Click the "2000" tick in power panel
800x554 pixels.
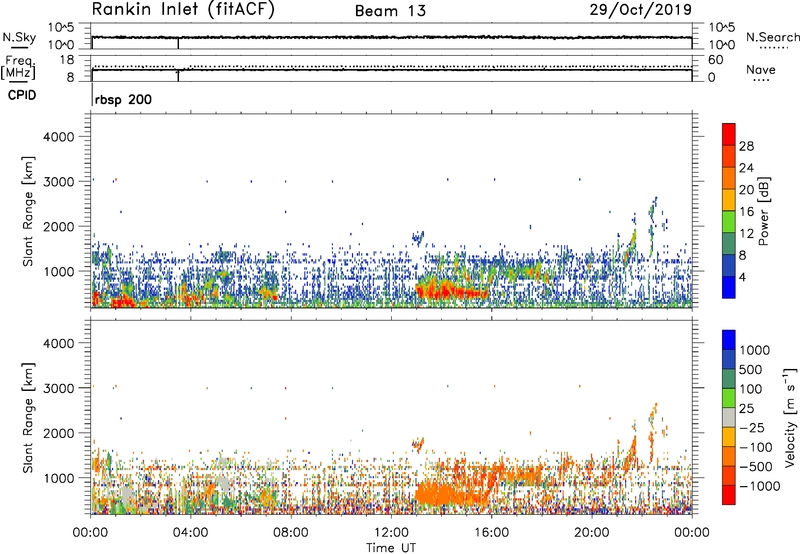[58, 226]
